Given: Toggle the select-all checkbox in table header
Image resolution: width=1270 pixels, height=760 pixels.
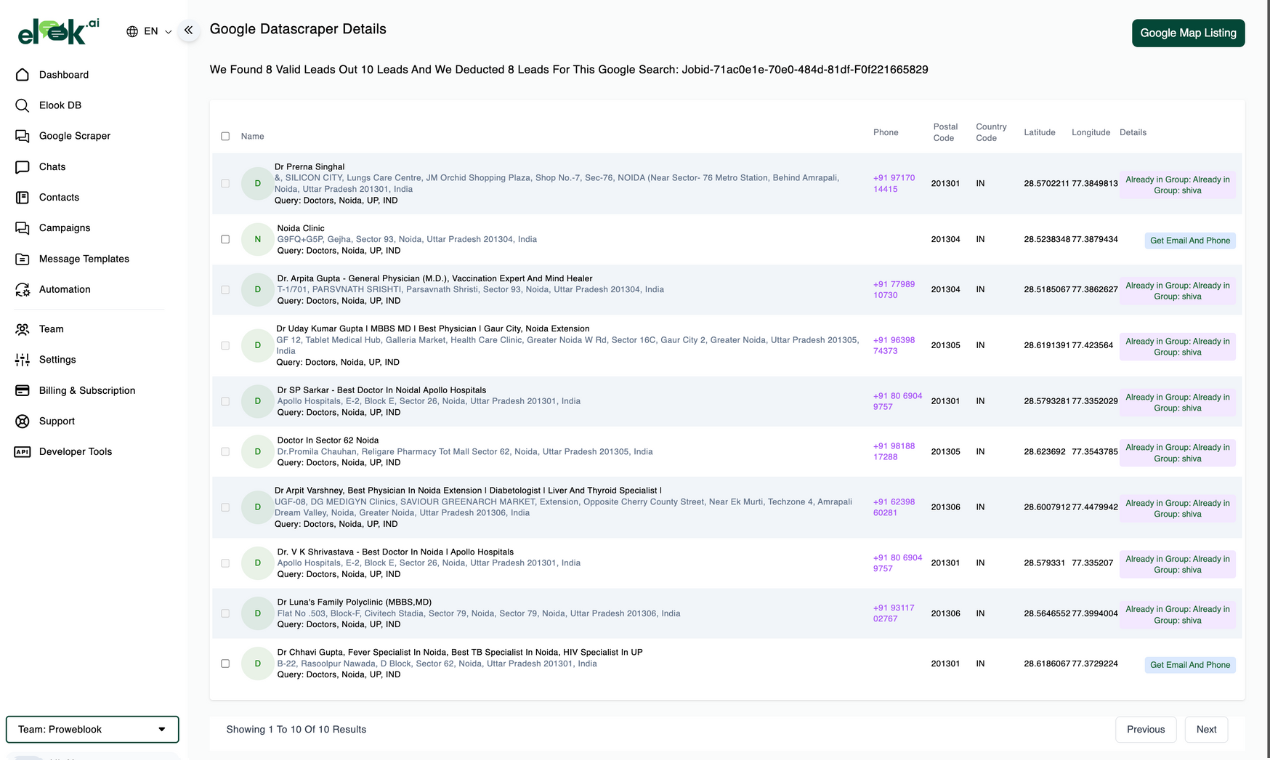Looking at the screenshot, I should click(x=225, y=136).
